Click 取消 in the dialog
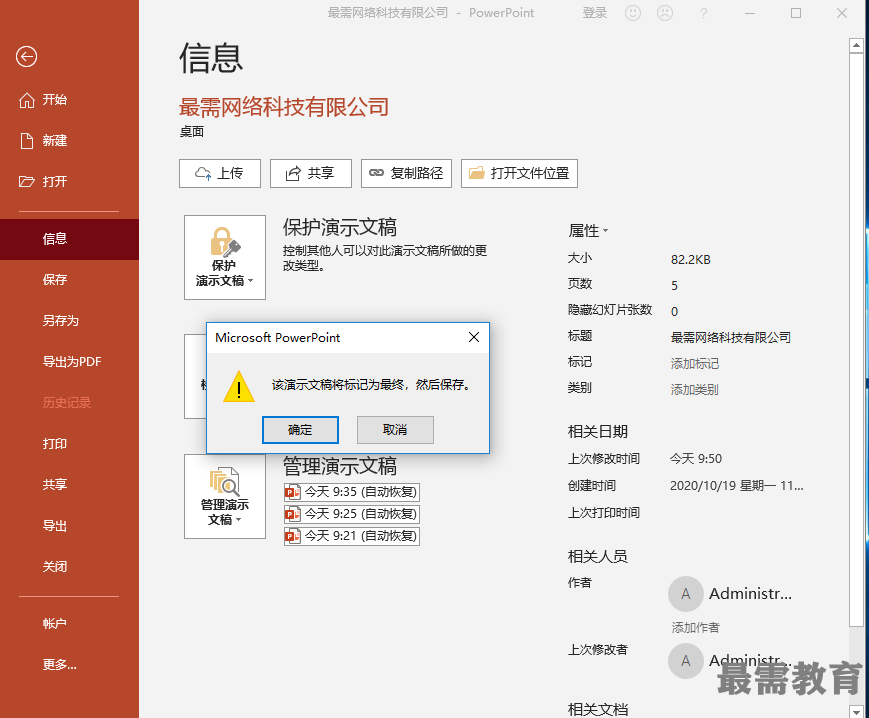This screenshot has width=869, height=718. point(395,430)
